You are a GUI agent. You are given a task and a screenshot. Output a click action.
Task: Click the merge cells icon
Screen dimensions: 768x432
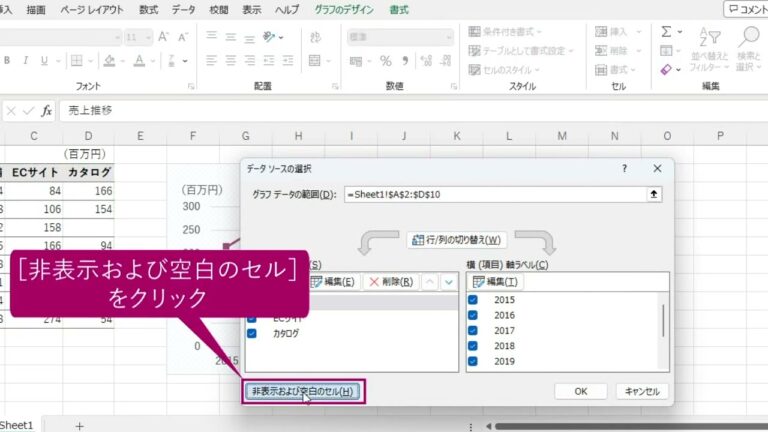(x=315, y=61)
